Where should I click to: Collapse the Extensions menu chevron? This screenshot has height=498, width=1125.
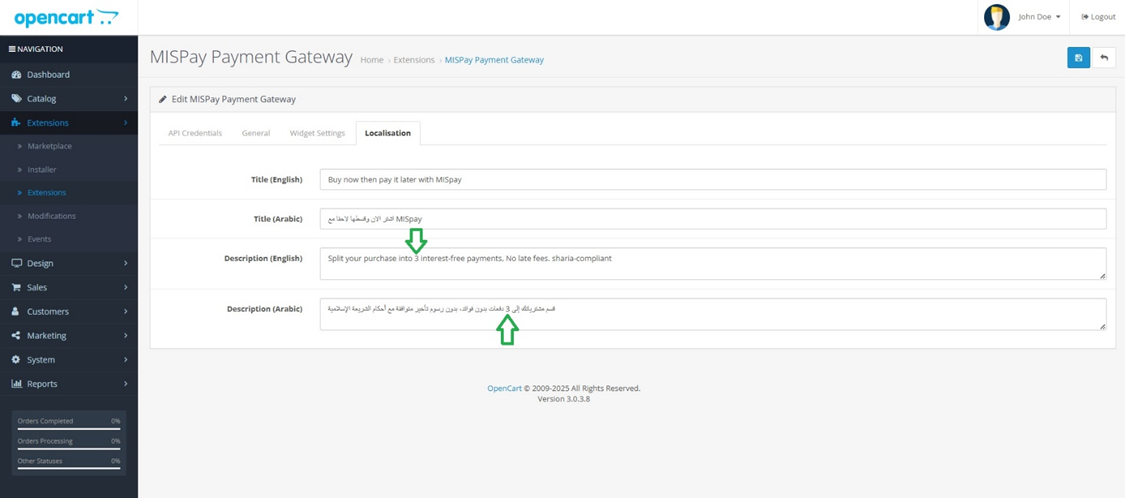126,123
